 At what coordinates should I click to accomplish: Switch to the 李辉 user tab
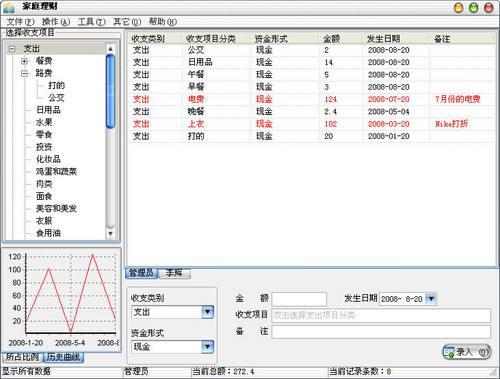click(x=174, y=273)
